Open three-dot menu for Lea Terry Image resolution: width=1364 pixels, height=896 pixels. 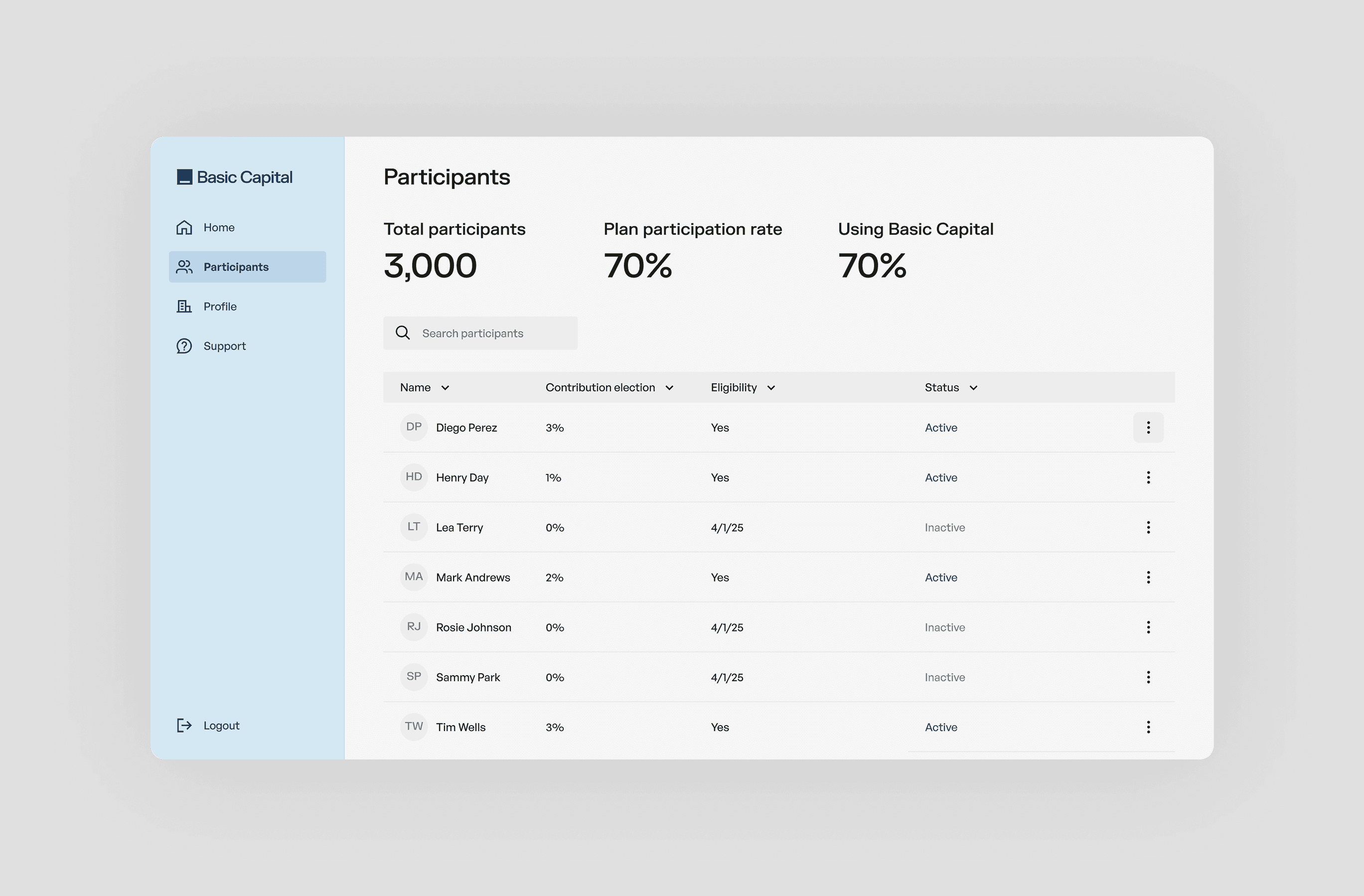pos(1148,527)
